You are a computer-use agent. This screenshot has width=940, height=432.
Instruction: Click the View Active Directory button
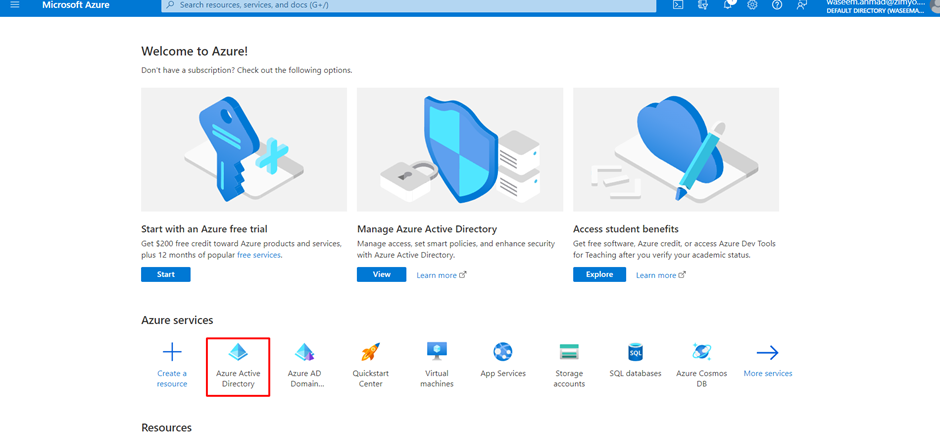tap(381, 274)
